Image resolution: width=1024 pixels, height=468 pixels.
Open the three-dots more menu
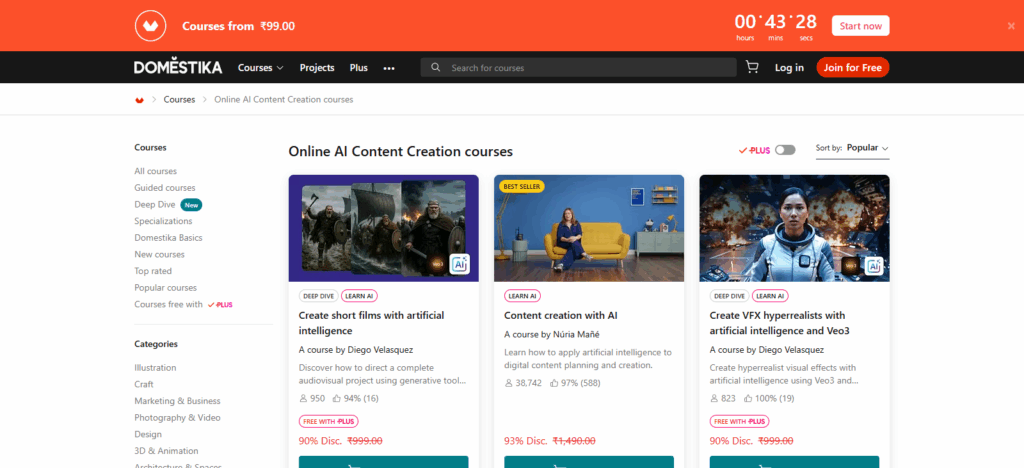[389, 68]
